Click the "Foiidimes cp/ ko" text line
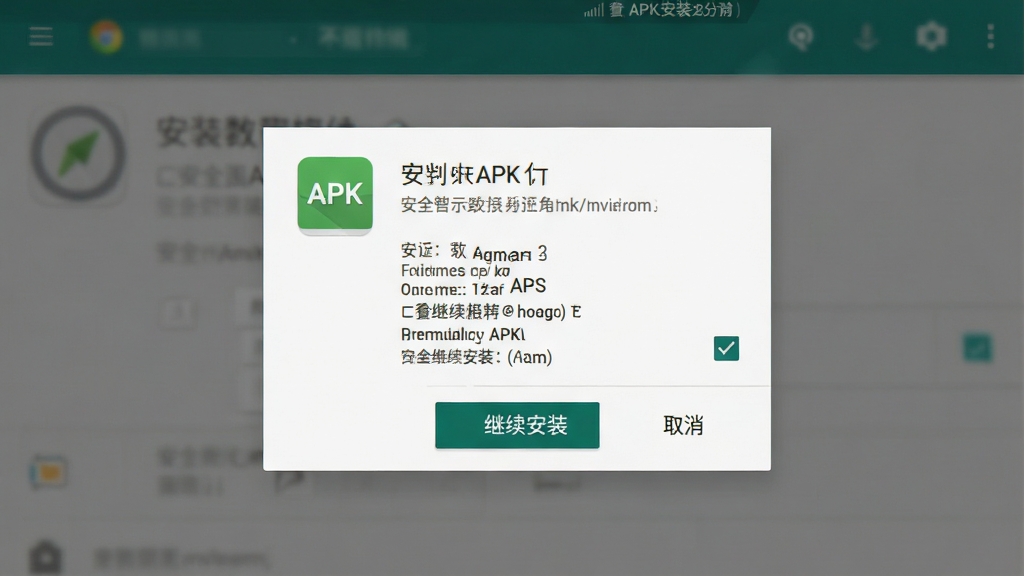Screen dimensions: 1024x576 coord(455,270)
